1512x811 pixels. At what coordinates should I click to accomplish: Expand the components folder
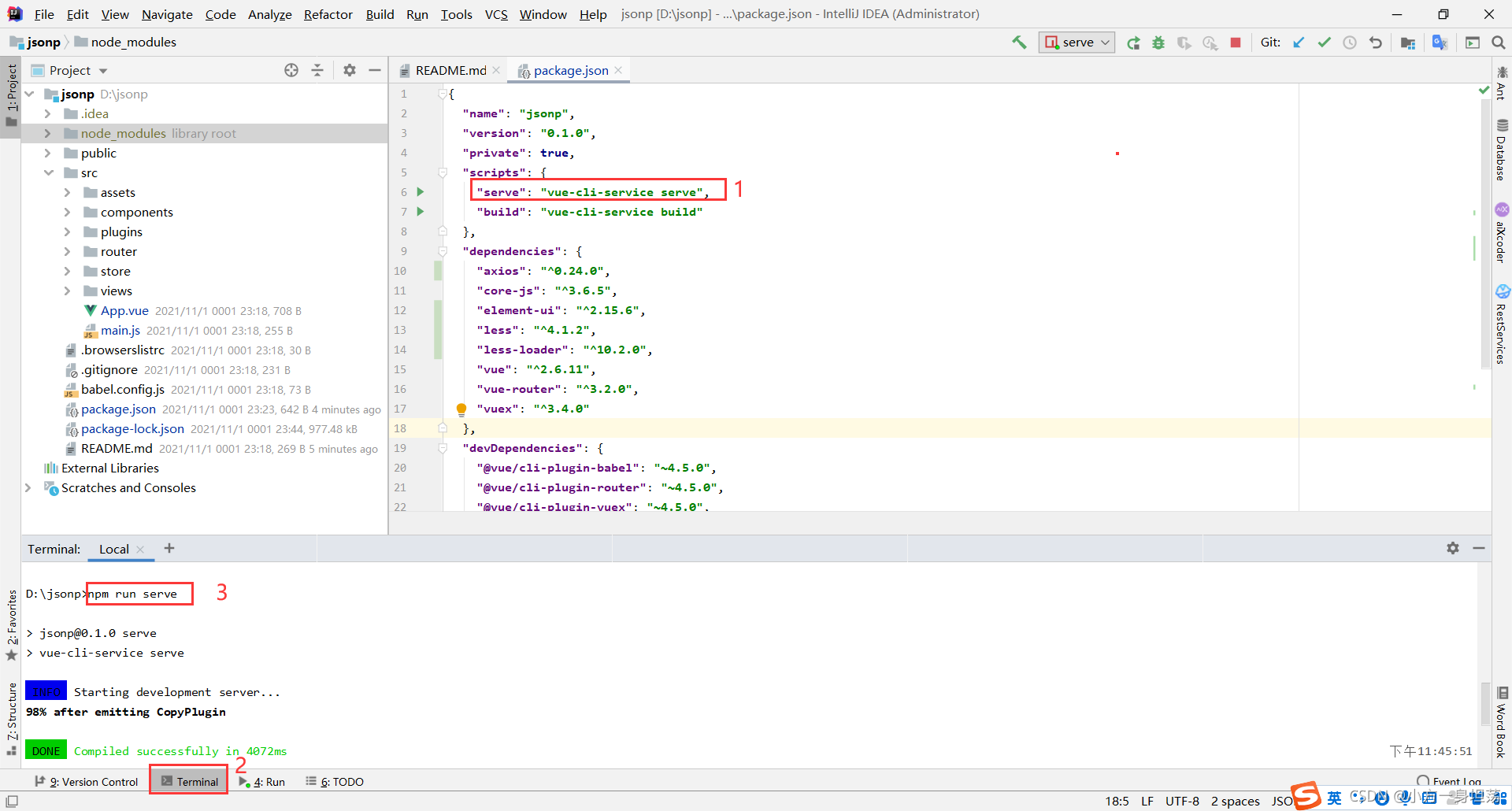click(68, 212)
